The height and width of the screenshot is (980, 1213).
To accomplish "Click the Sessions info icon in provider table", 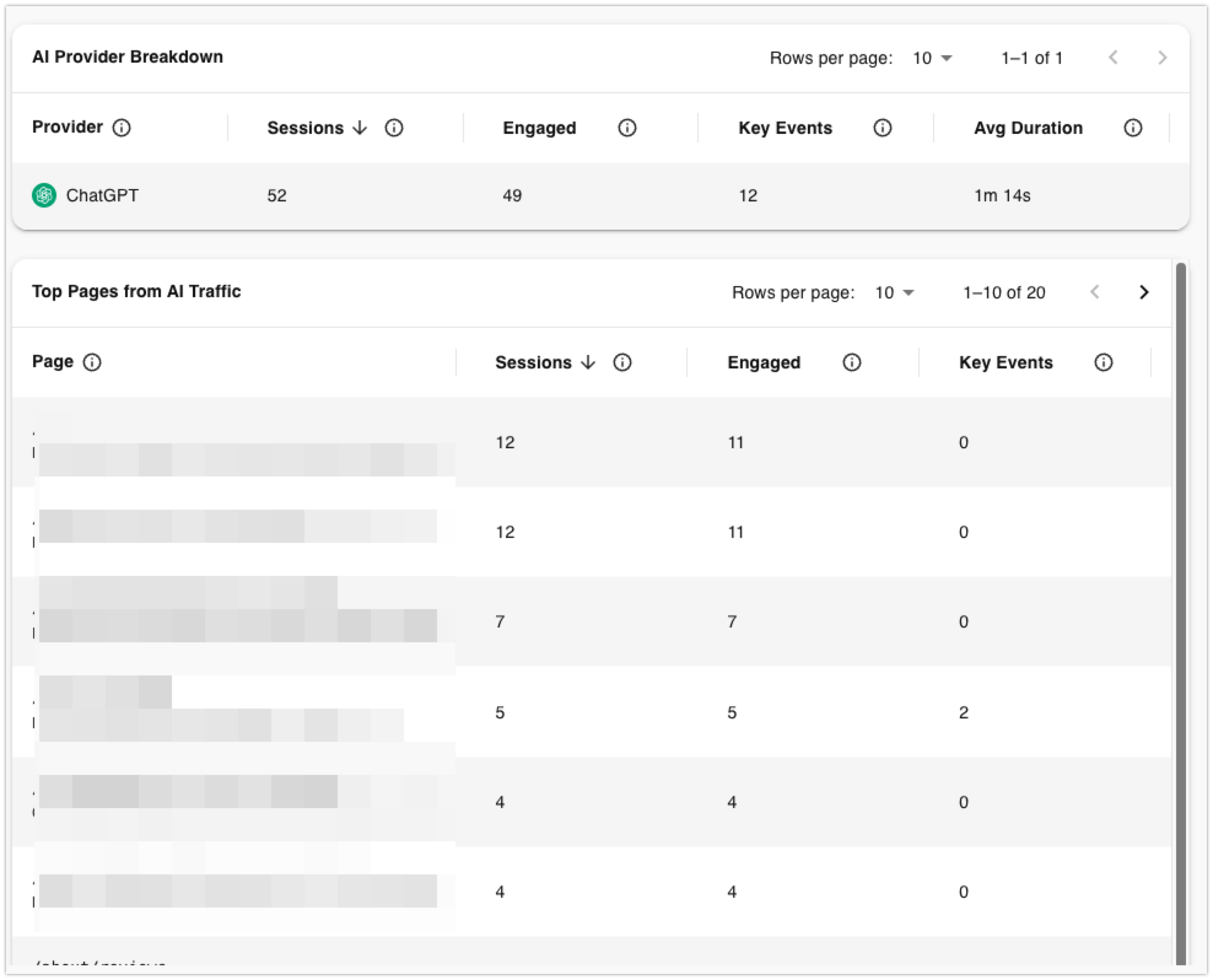I will click(394, 128).
